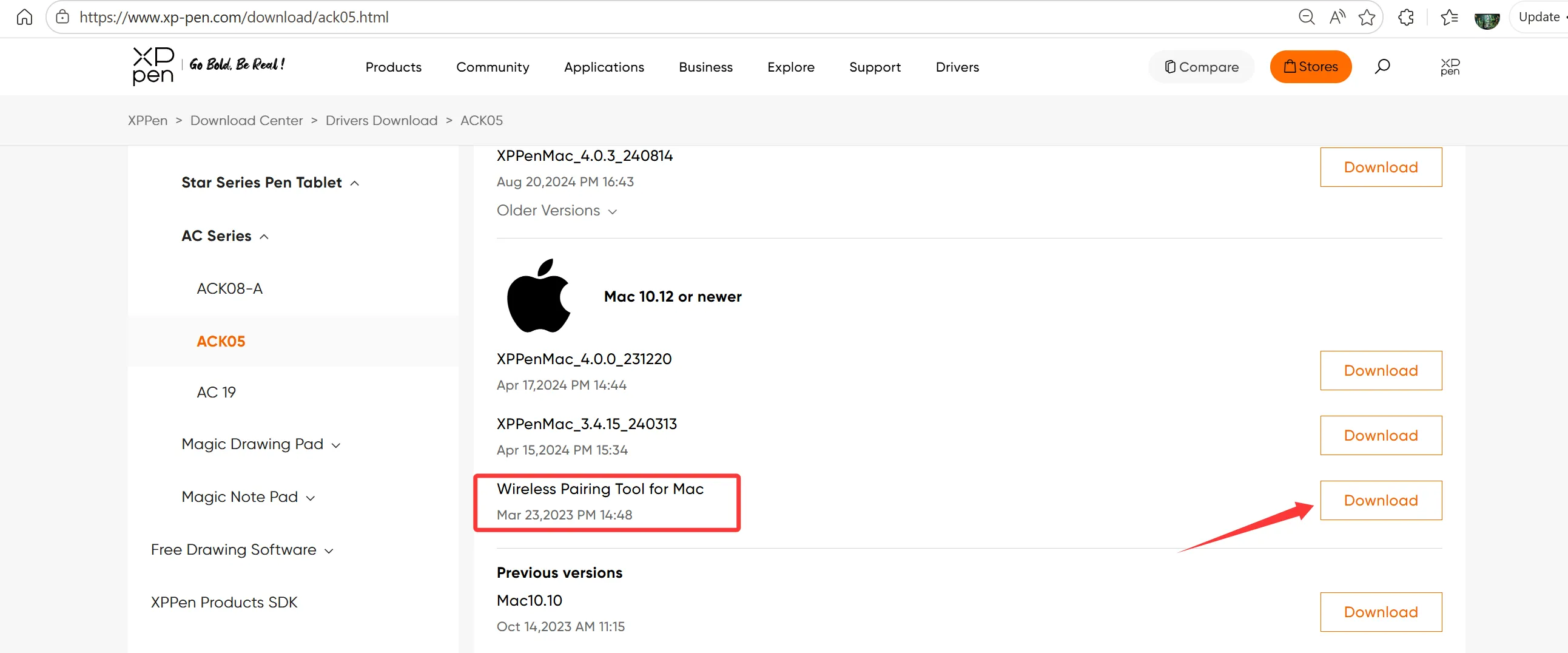Click the date Apr 17,2024 PM 14:44
The width and height of the screenshot is (1568, 653).
point(561,385)
